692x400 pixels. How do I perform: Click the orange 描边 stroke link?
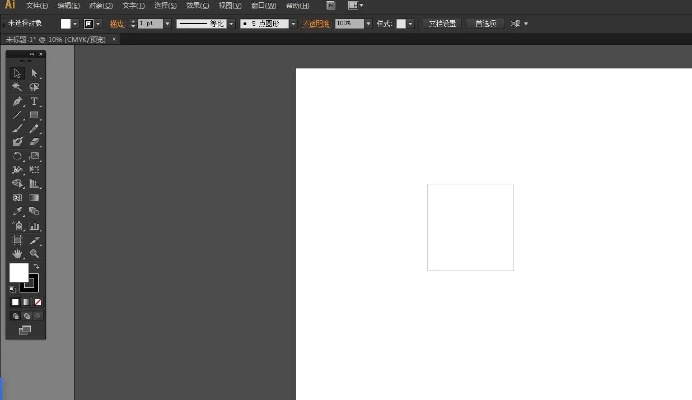click(x=117, y=24)
